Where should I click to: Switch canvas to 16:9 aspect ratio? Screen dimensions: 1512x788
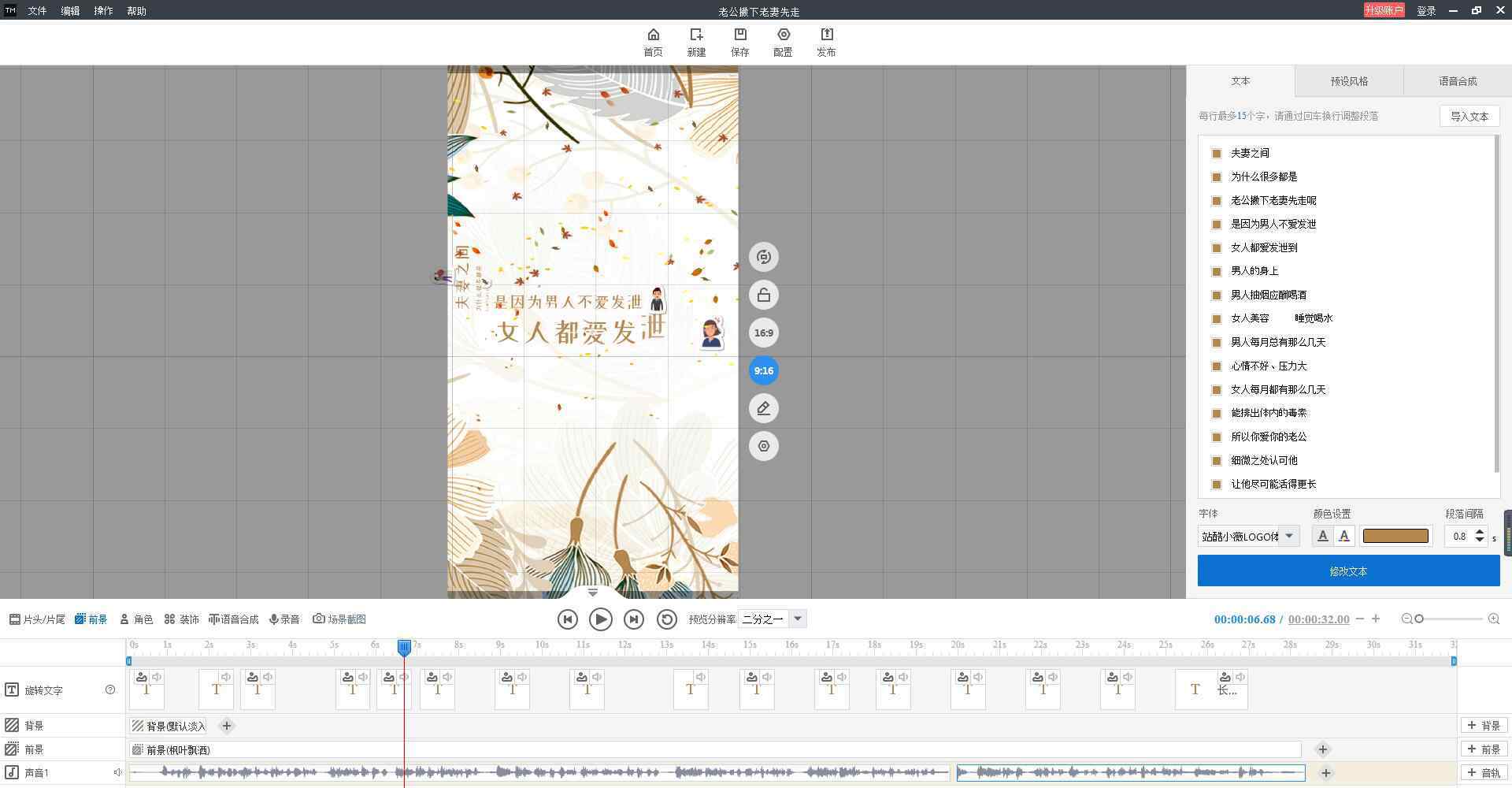763,333
